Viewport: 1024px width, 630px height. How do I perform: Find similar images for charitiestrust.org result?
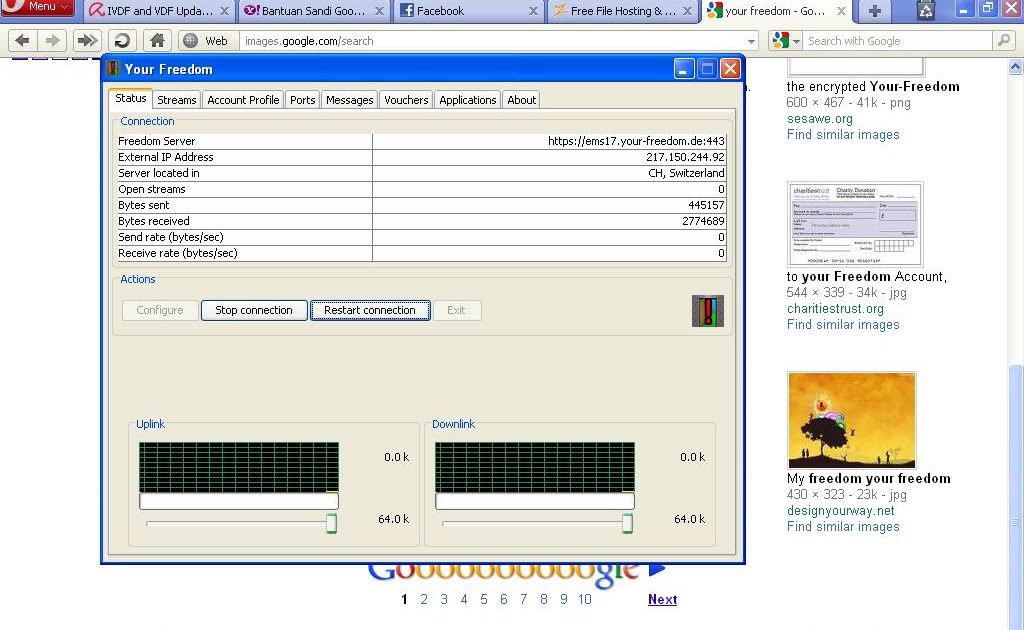coord(843,324)
